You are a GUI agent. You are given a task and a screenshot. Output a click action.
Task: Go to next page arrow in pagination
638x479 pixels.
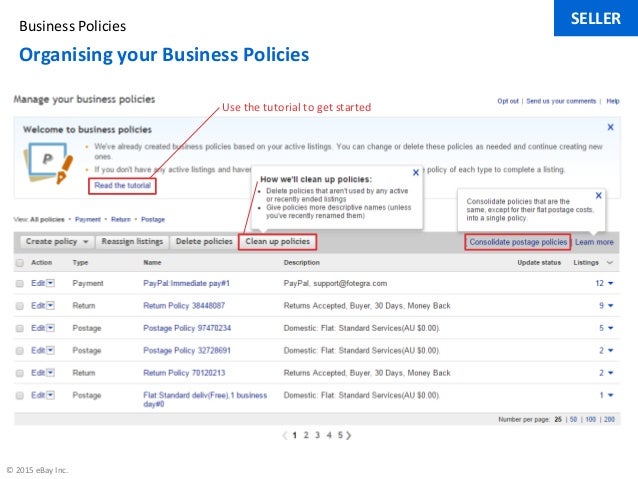(x=349, y=435)
